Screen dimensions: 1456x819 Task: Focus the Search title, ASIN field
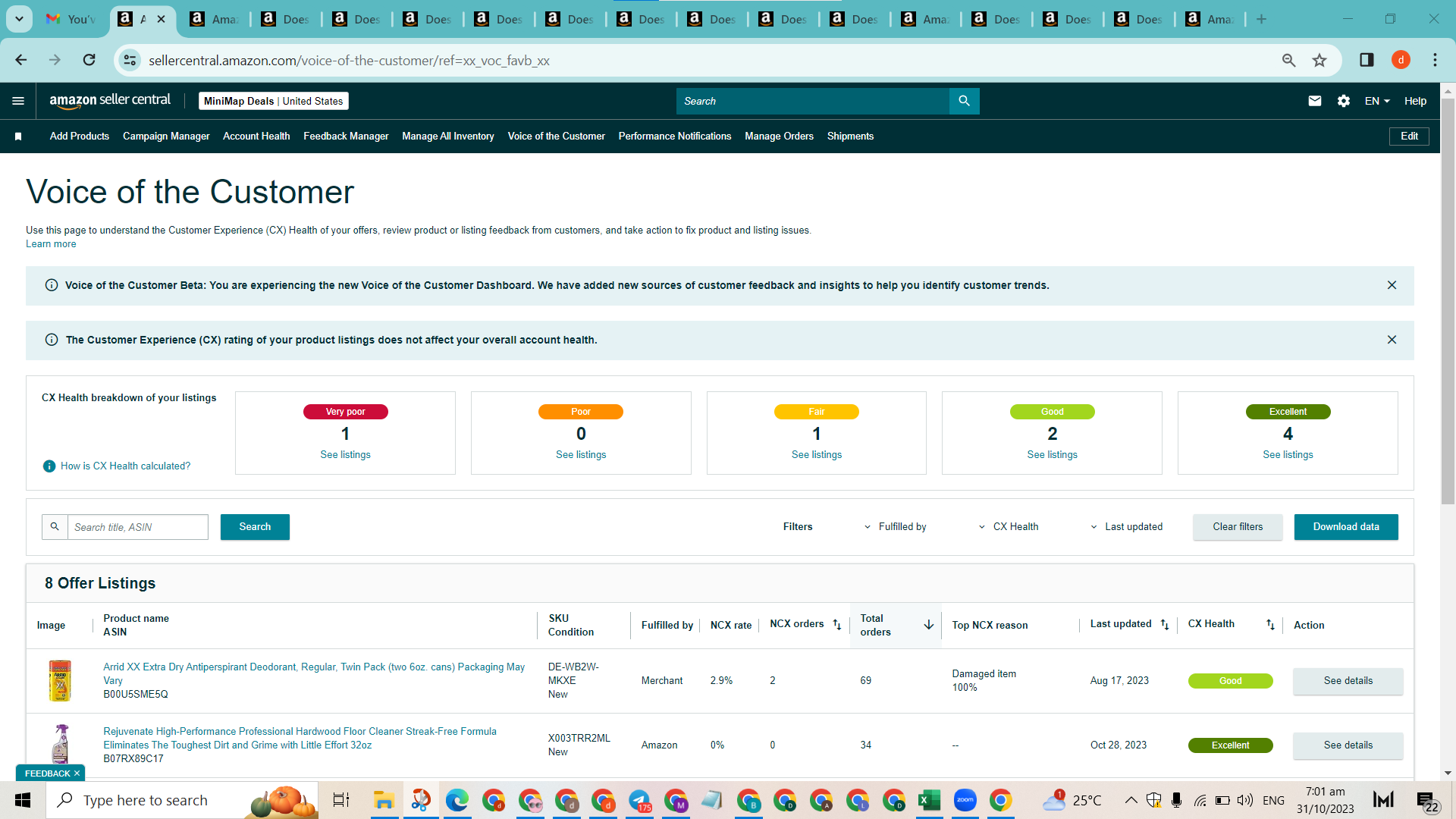137,527
